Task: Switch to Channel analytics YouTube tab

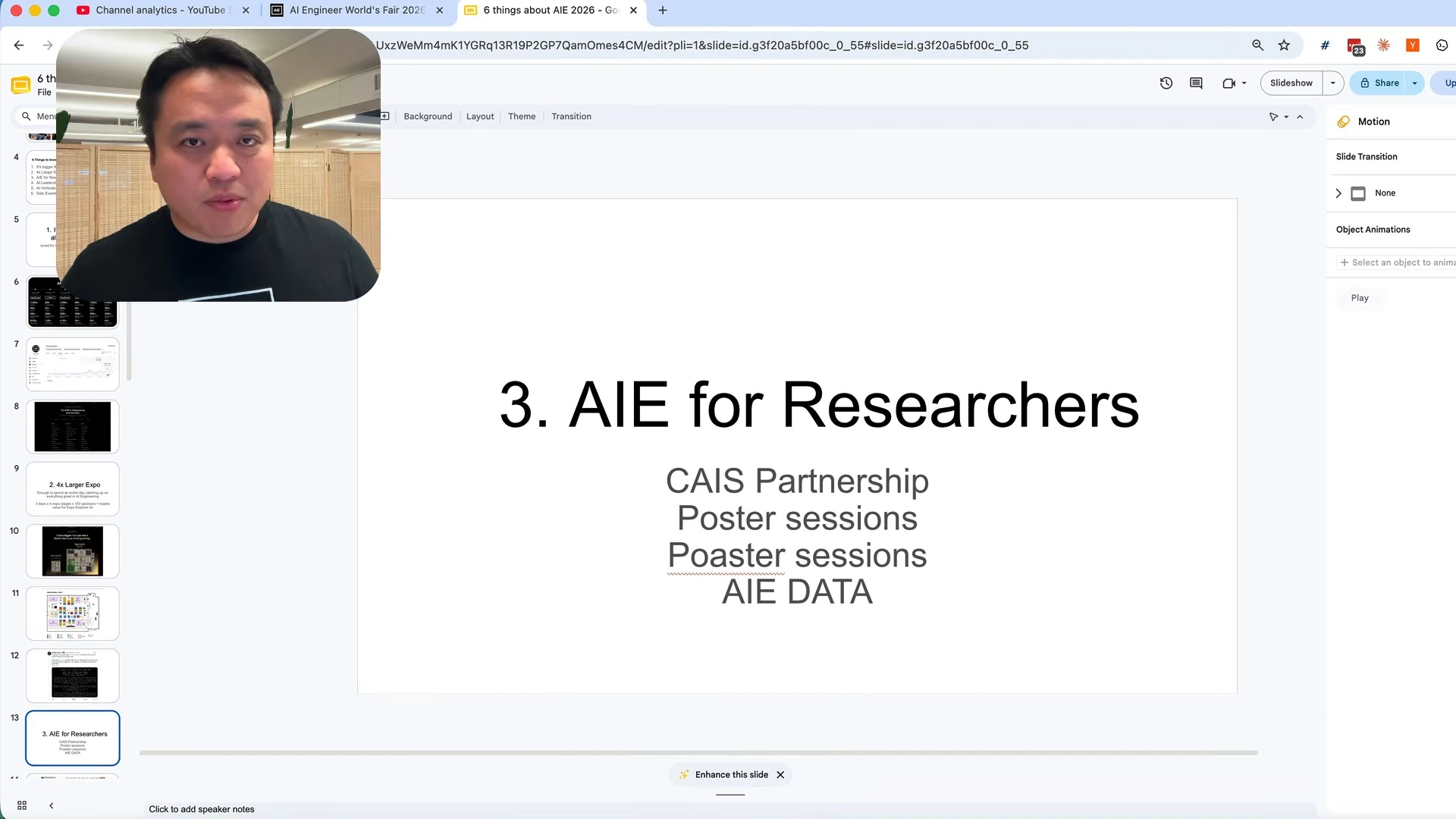Action: click(161, 11)
